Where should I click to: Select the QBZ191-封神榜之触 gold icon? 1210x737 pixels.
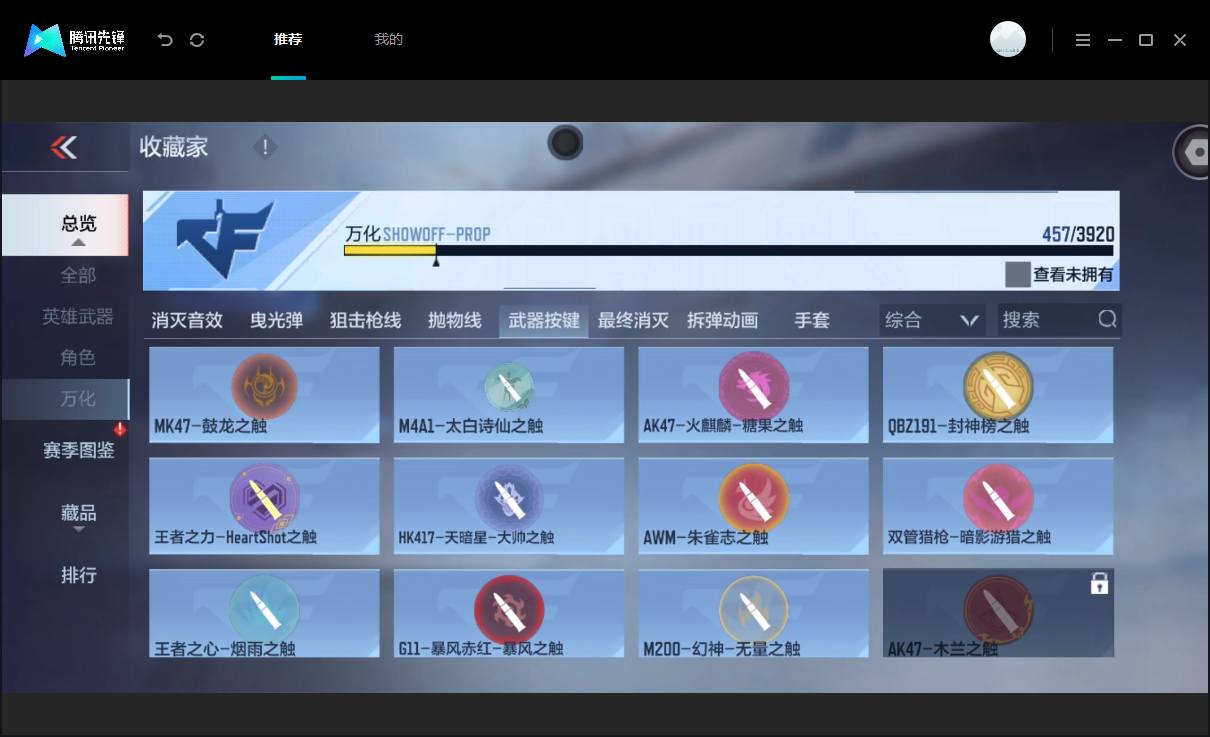click(x=998, y=386)
